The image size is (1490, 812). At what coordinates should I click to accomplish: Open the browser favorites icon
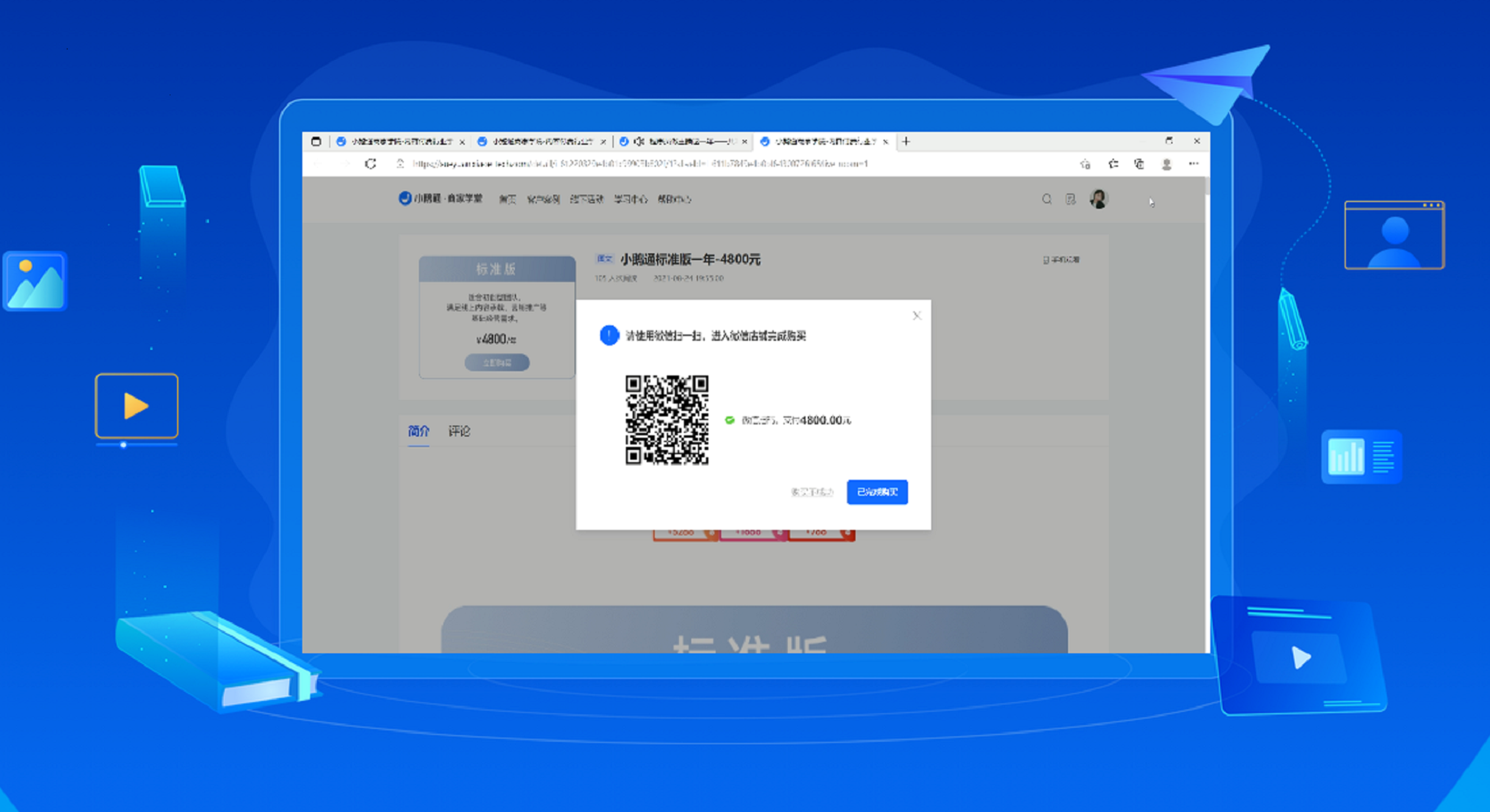pos(1113,164)
